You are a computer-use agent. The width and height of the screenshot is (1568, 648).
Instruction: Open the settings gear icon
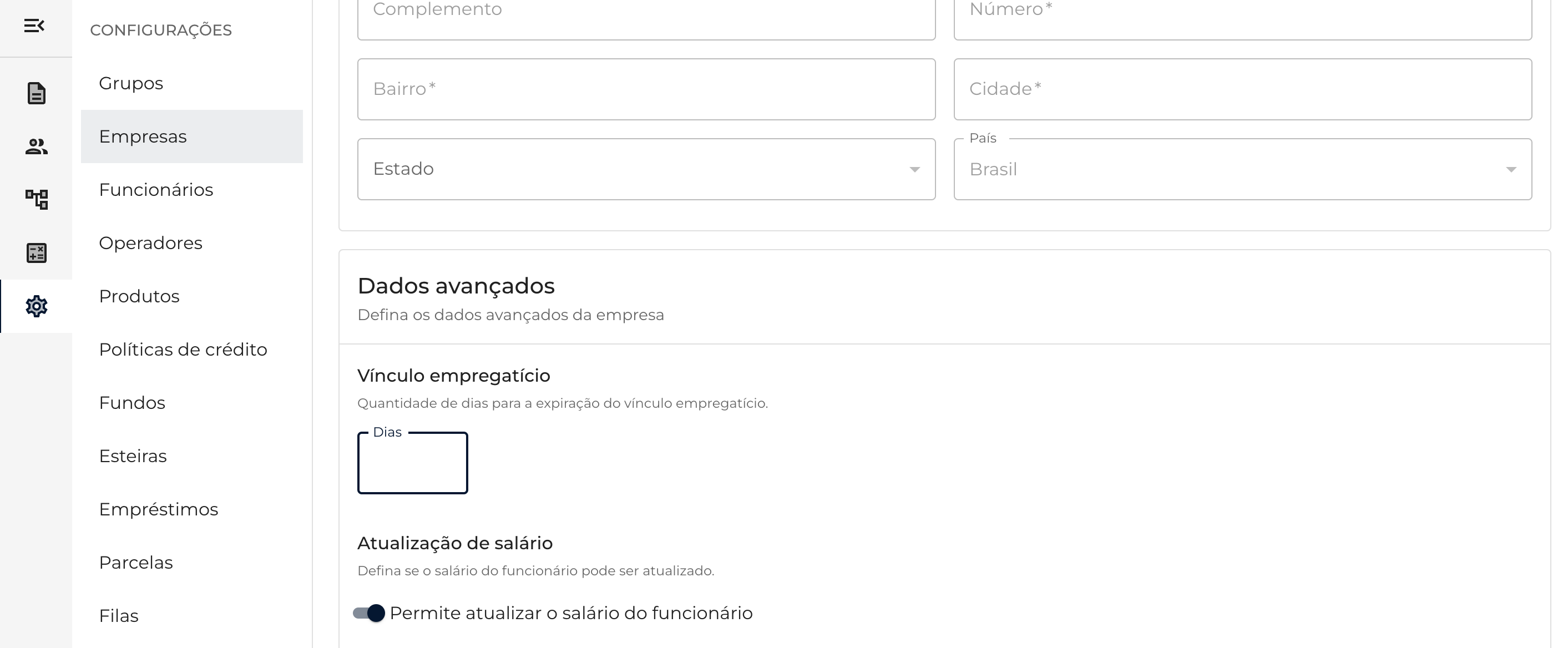pos(37,306)
